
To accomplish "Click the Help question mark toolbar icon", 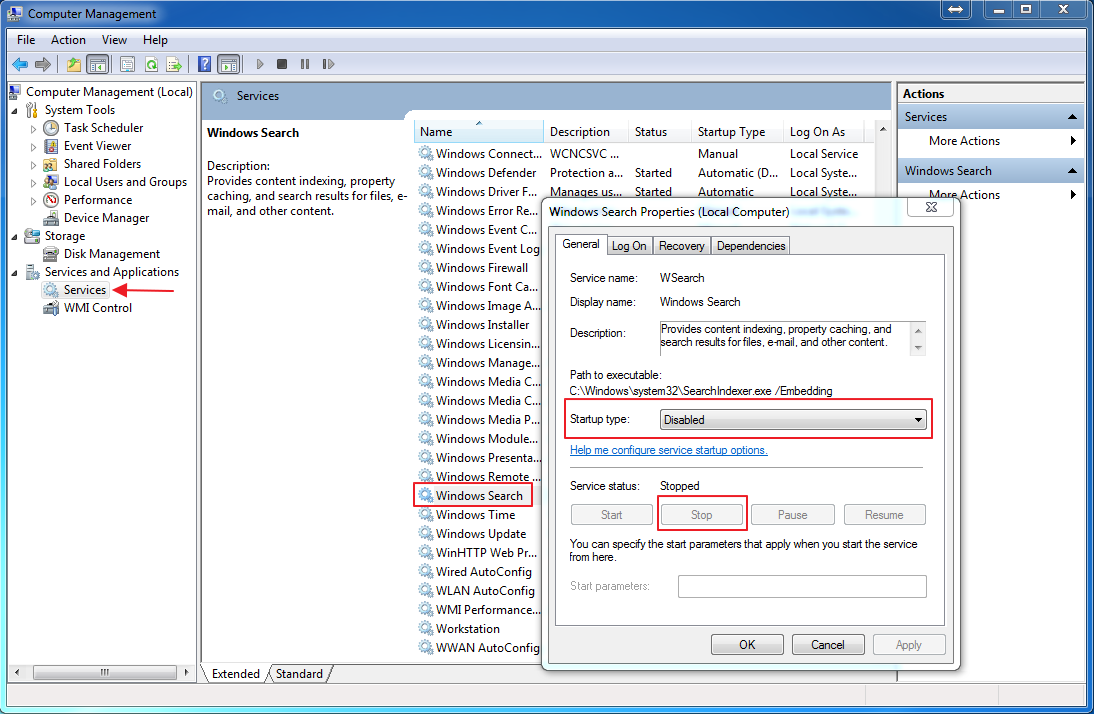I will click(x=204, y=64).
